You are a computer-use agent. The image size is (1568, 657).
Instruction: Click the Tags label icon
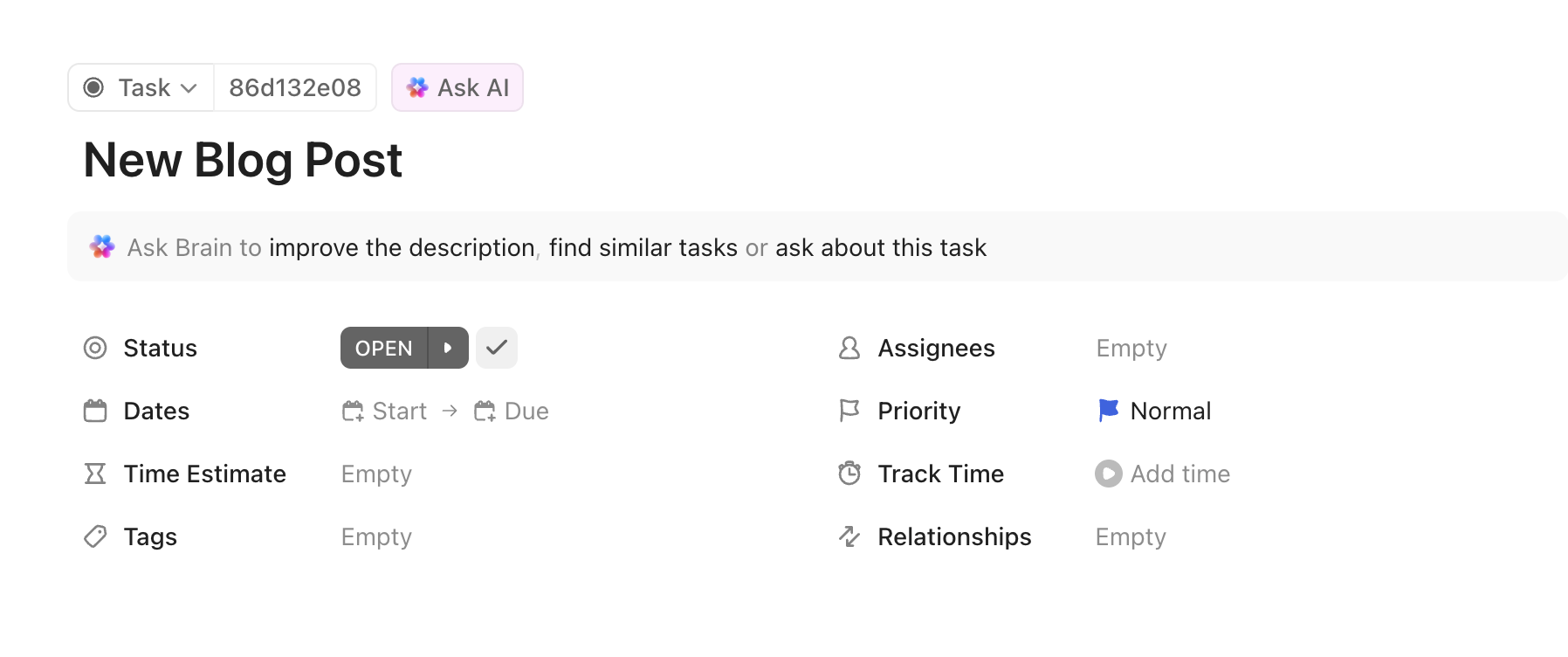click(96, 536)
